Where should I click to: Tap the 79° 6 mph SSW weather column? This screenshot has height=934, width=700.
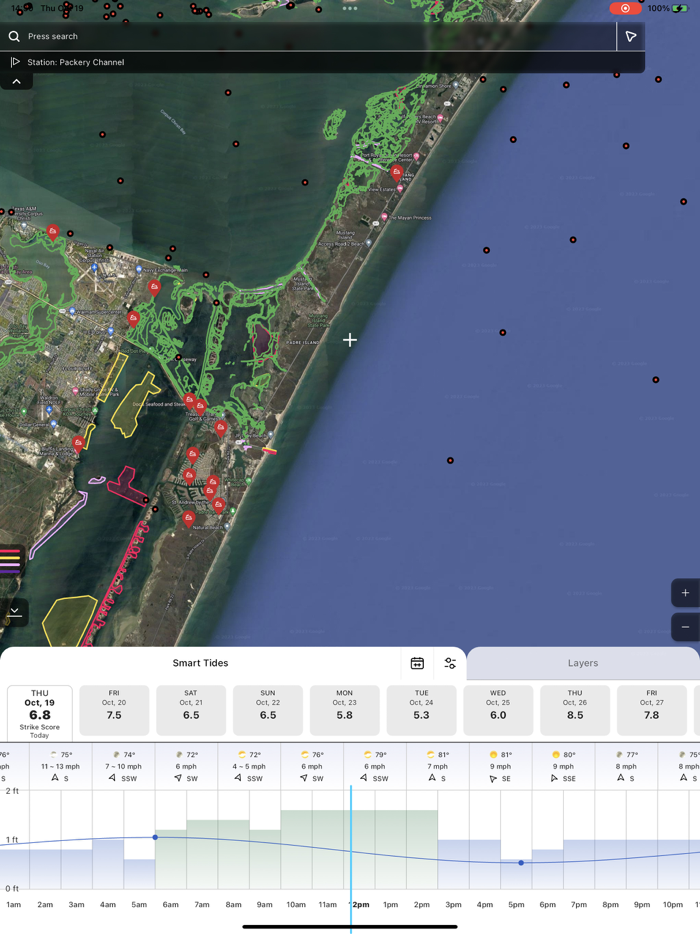tap(375, 766)
